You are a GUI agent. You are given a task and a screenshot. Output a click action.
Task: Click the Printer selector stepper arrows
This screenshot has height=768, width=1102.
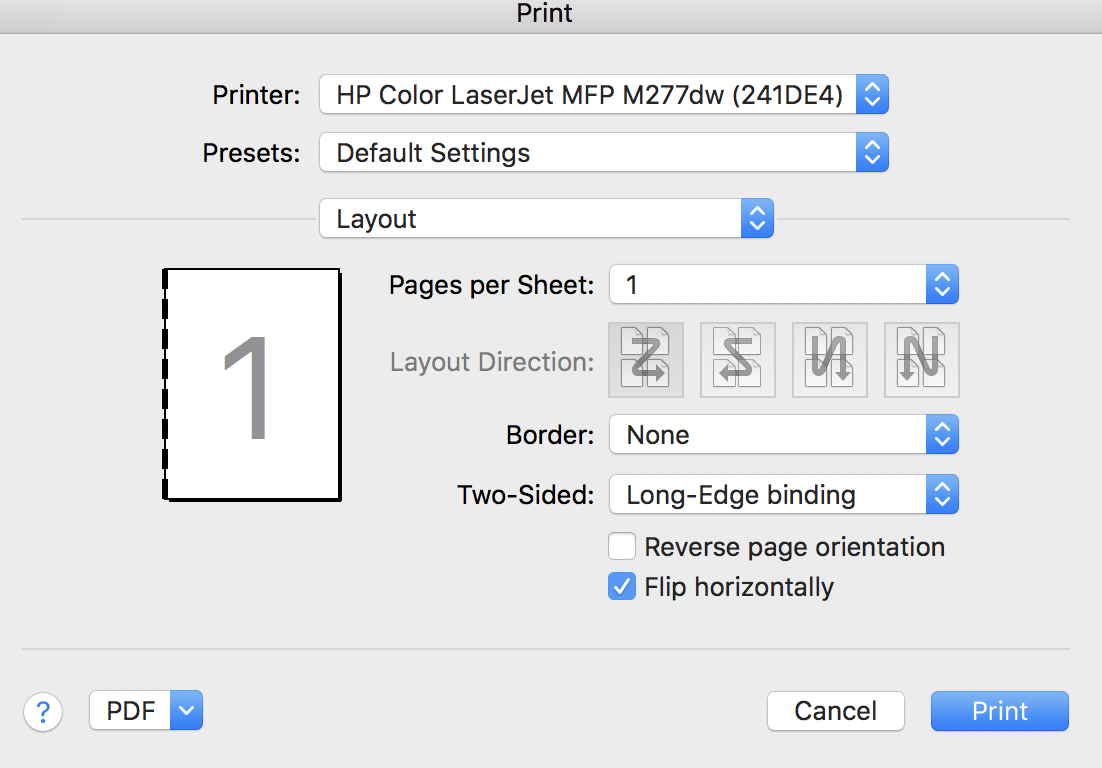(x=872, y=96)
